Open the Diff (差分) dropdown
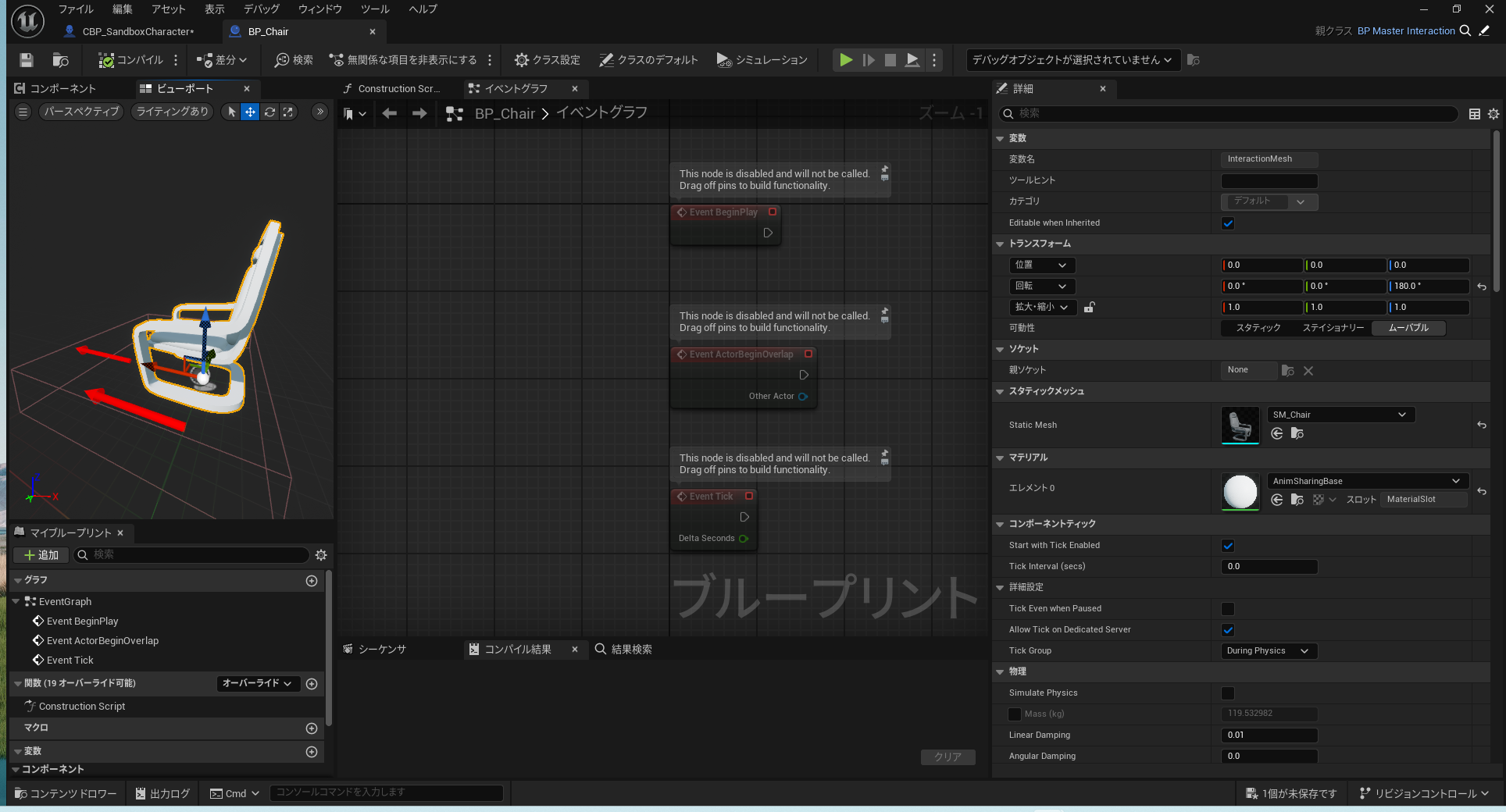 point(222,60)
